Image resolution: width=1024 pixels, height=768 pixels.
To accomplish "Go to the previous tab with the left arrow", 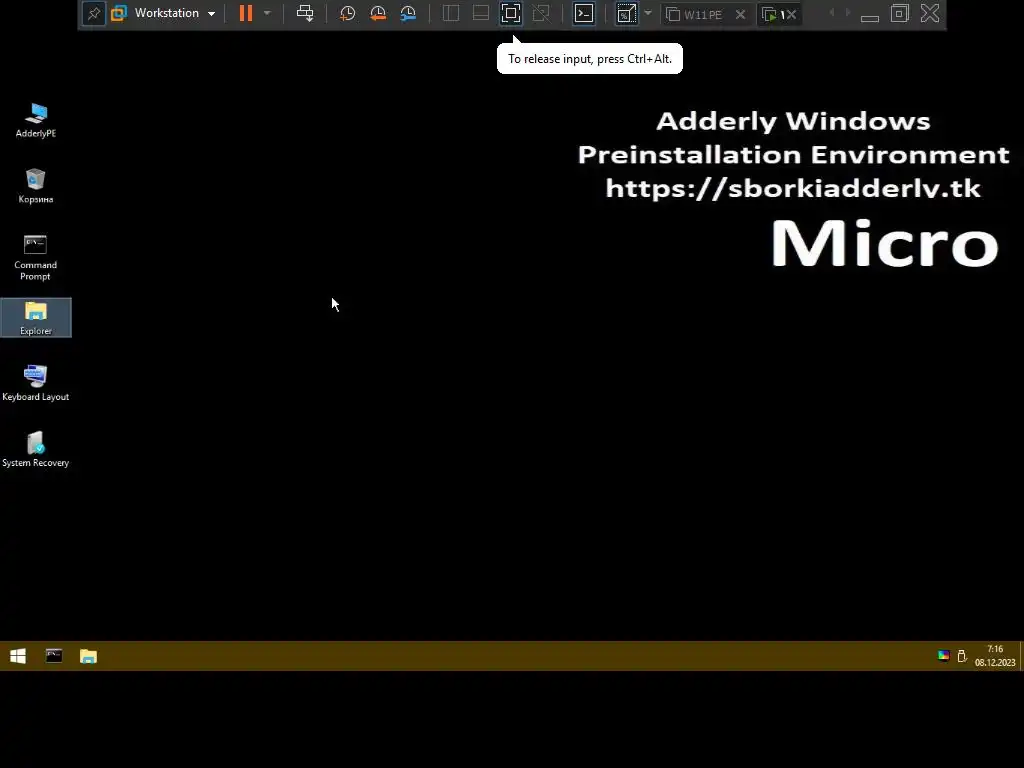I will 831,13.
